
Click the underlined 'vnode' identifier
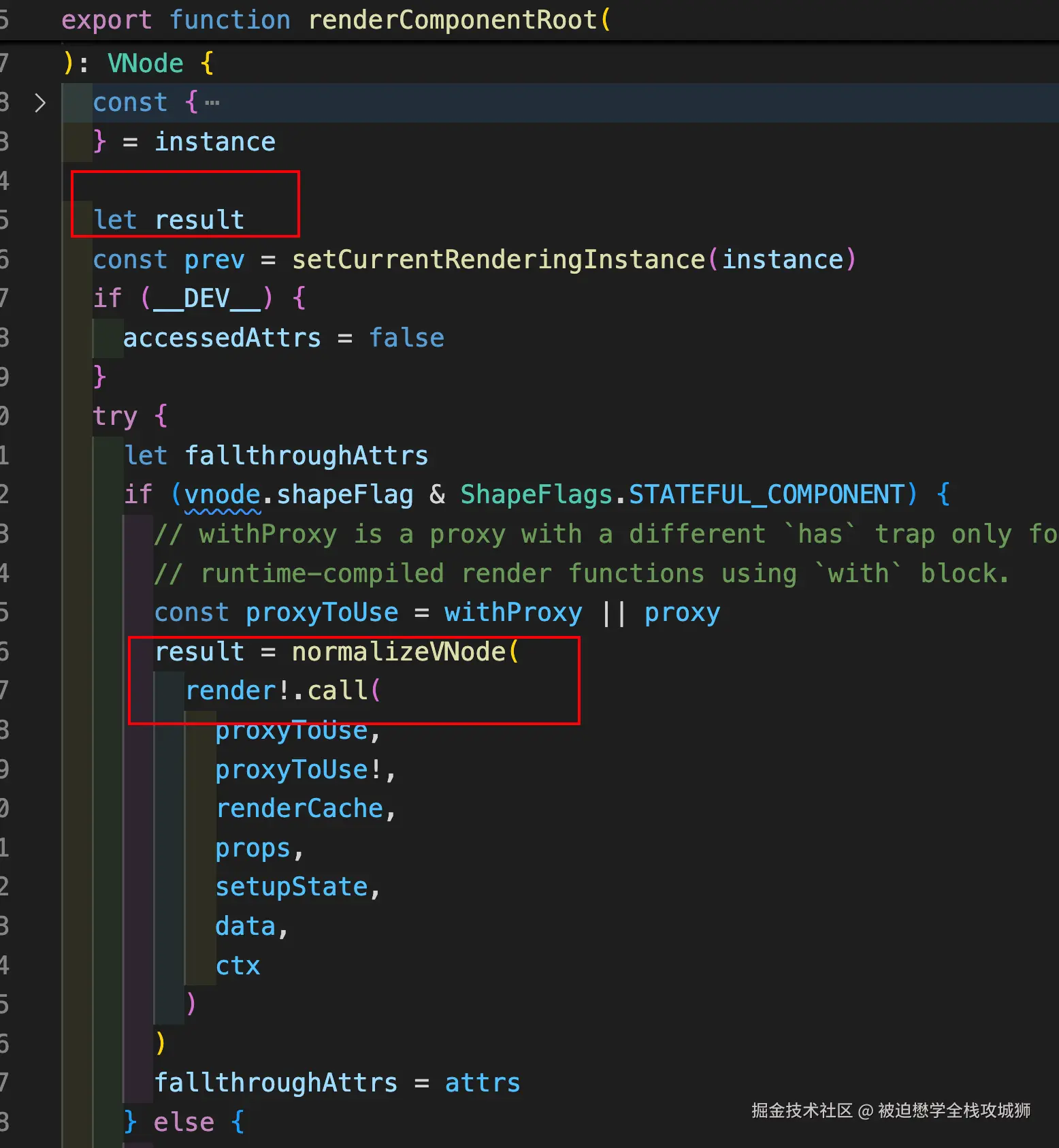coord(223,495)
